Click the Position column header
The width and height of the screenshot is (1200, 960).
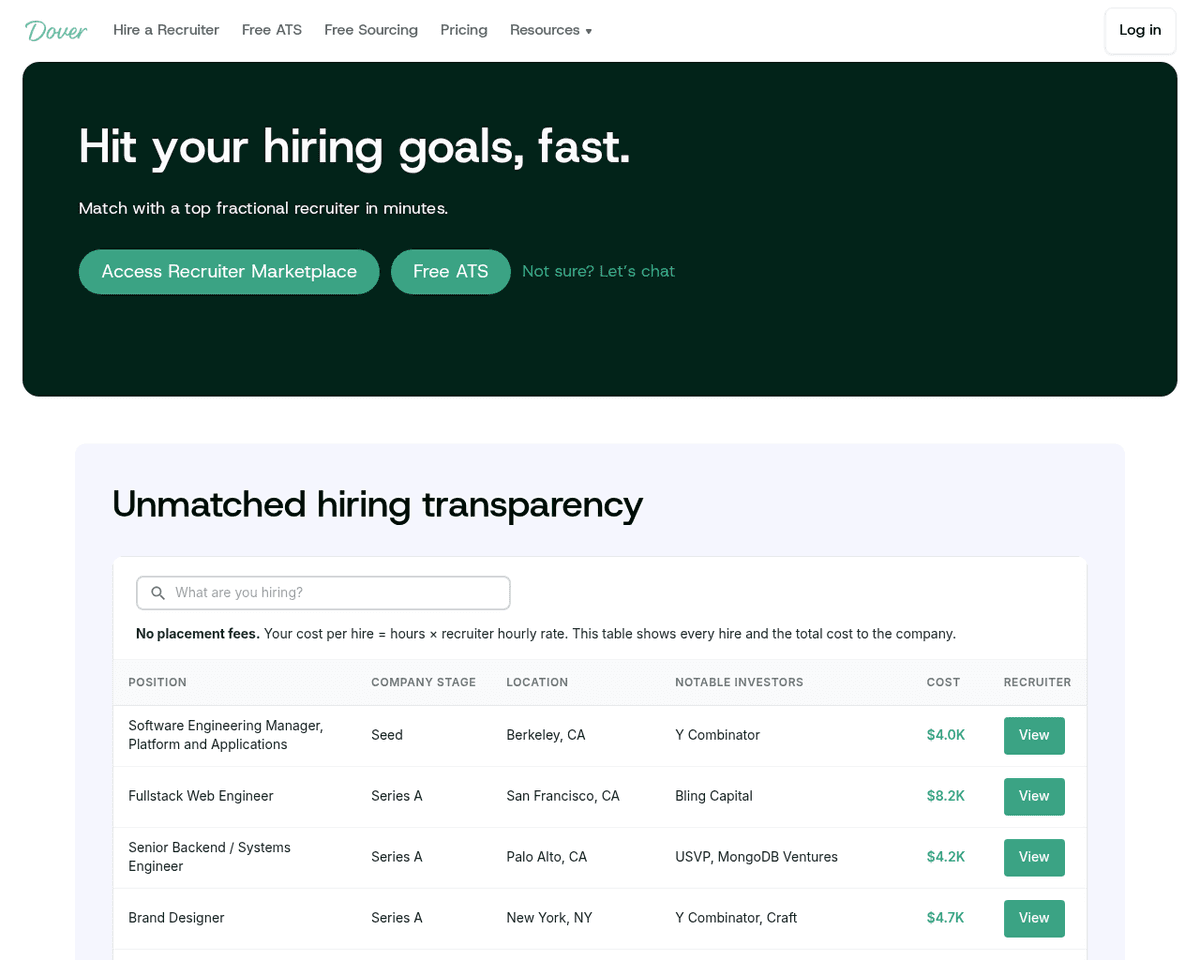[157, 683]
